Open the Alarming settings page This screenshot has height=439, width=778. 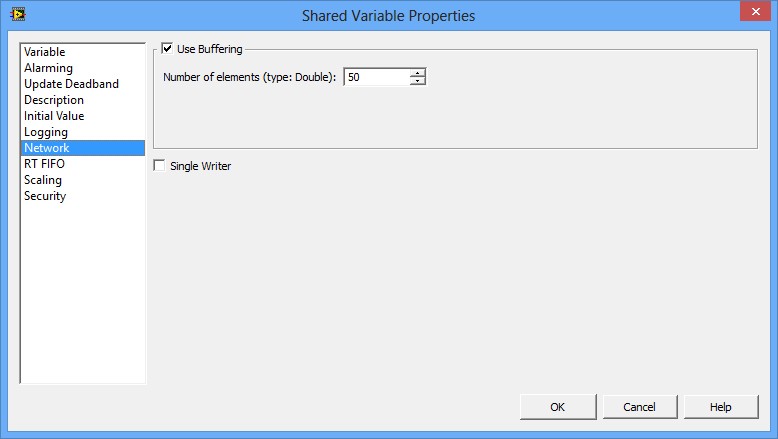[x=48, y=68]
